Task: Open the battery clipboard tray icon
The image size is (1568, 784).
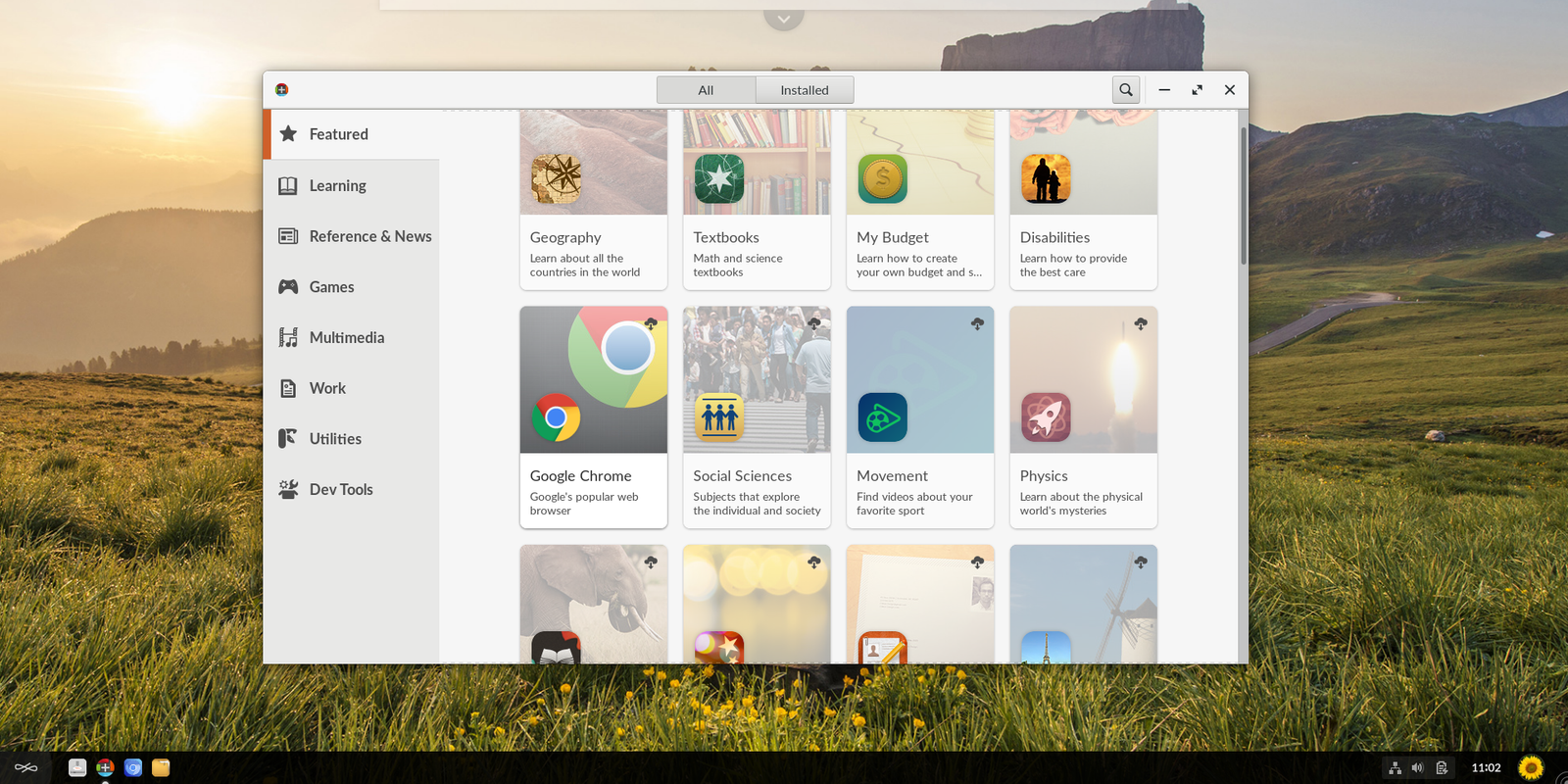Action: click(1442, 767)
